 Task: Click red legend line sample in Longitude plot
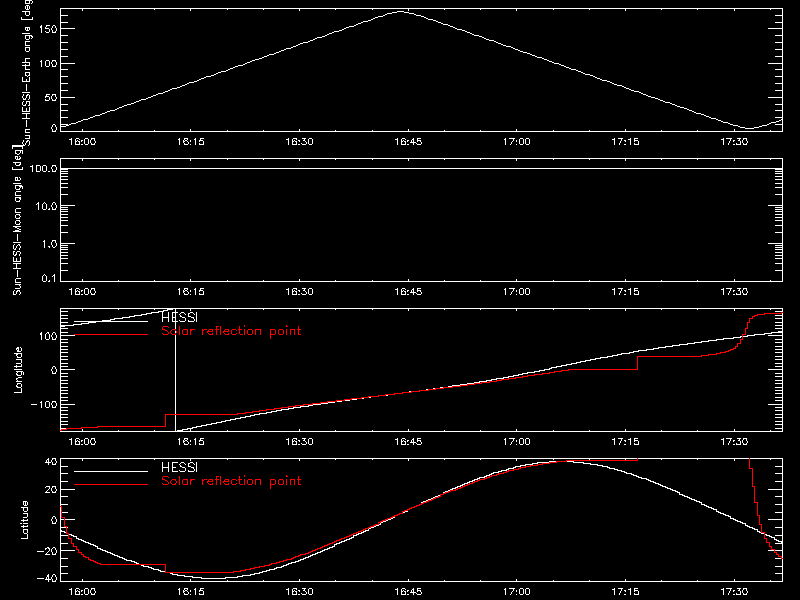pos(111,335)
